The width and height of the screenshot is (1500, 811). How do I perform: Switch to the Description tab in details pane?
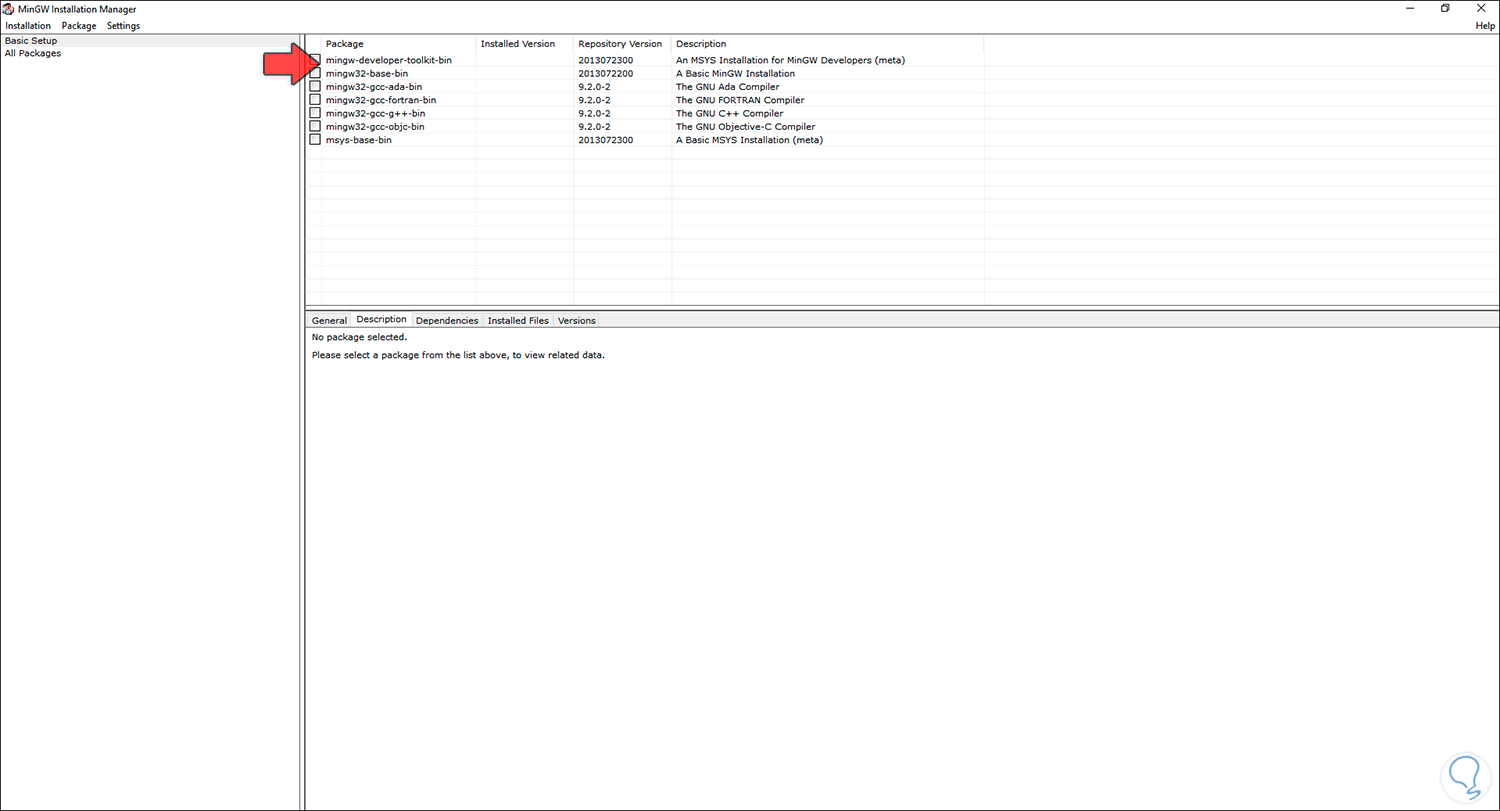pos(381,320)
